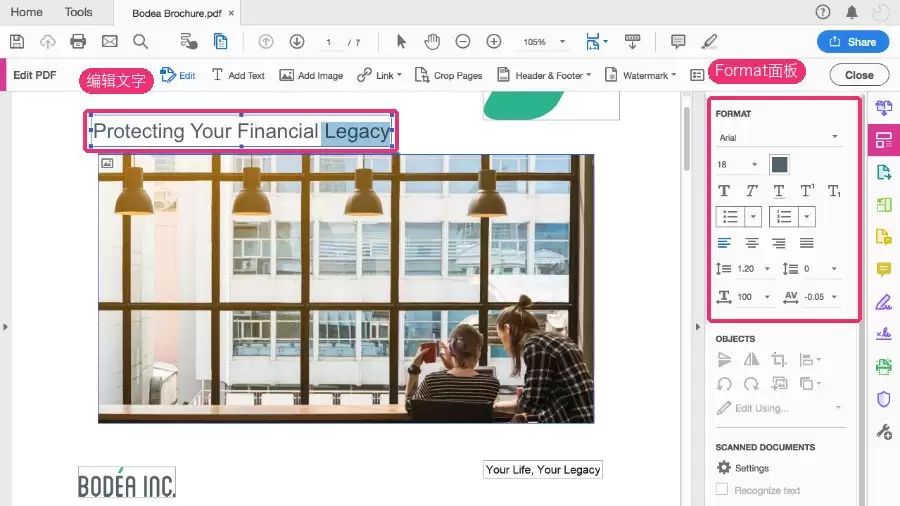Click the office window photo in document
Viewport: 900px width, 506px height.
pyautogui.click(x=346, y=289)
